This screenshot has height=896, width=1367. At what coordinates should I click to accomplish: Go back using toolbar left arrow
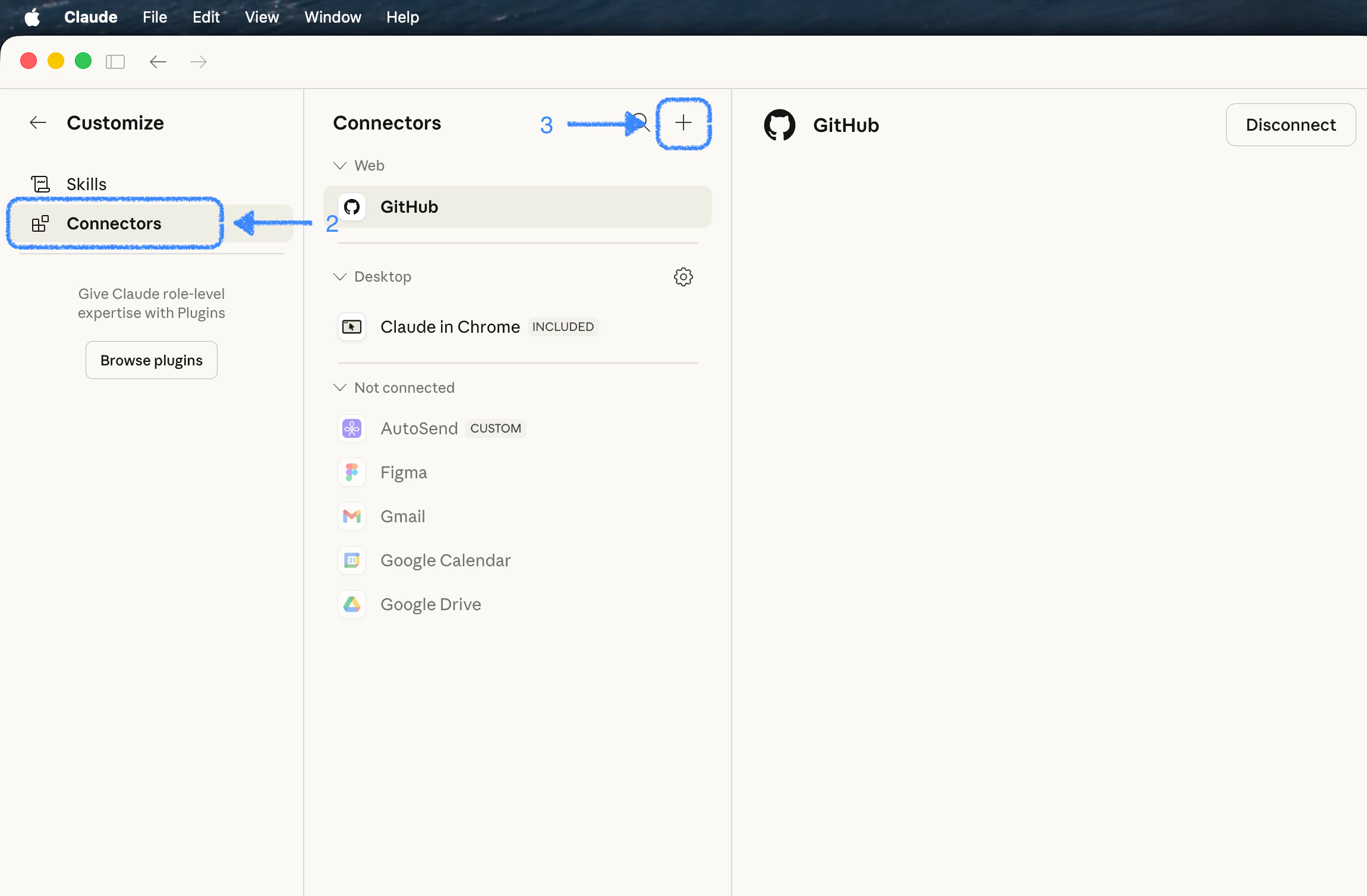point(158,62)
